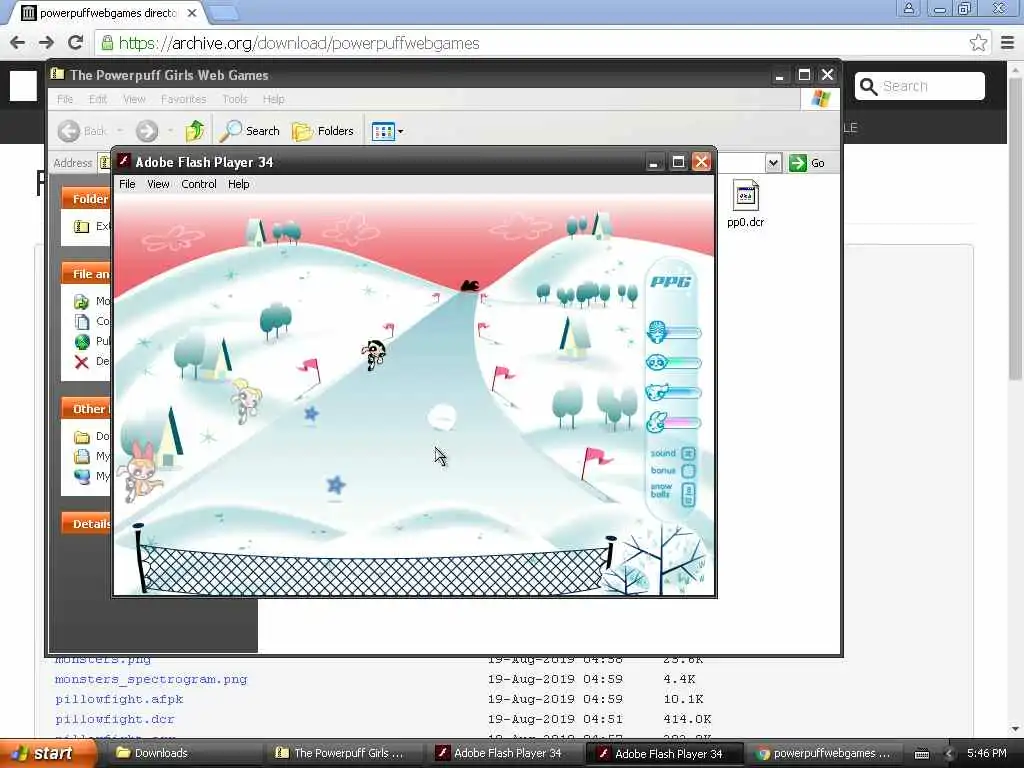This screenshot has width=1024, height=768.
Task: Reload the page in Chrome
Action: pyautogui.click(x=75, y=43)
